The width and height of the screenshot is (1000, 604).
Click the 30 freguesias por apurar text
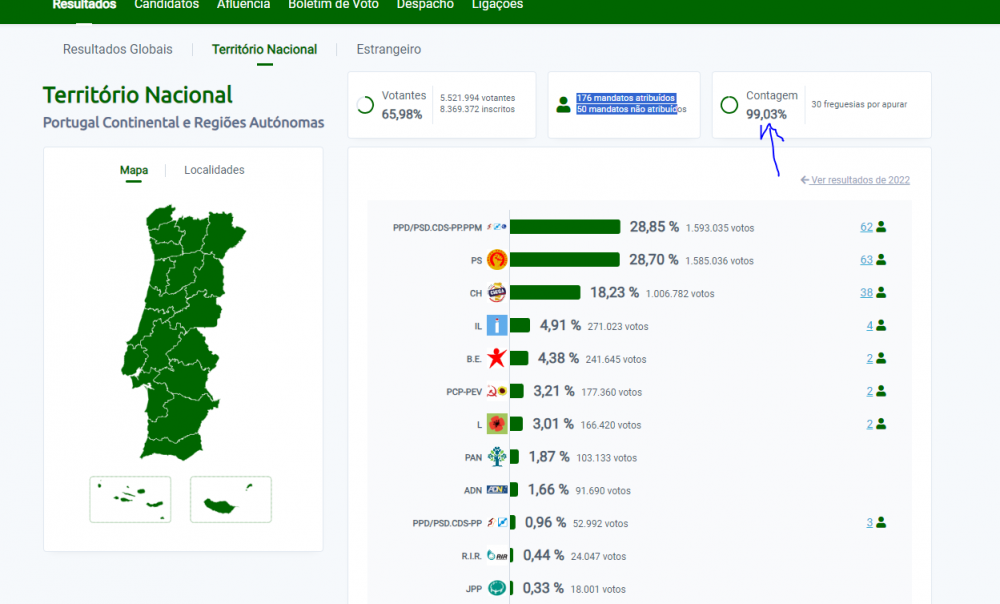[x=859, y=104]
